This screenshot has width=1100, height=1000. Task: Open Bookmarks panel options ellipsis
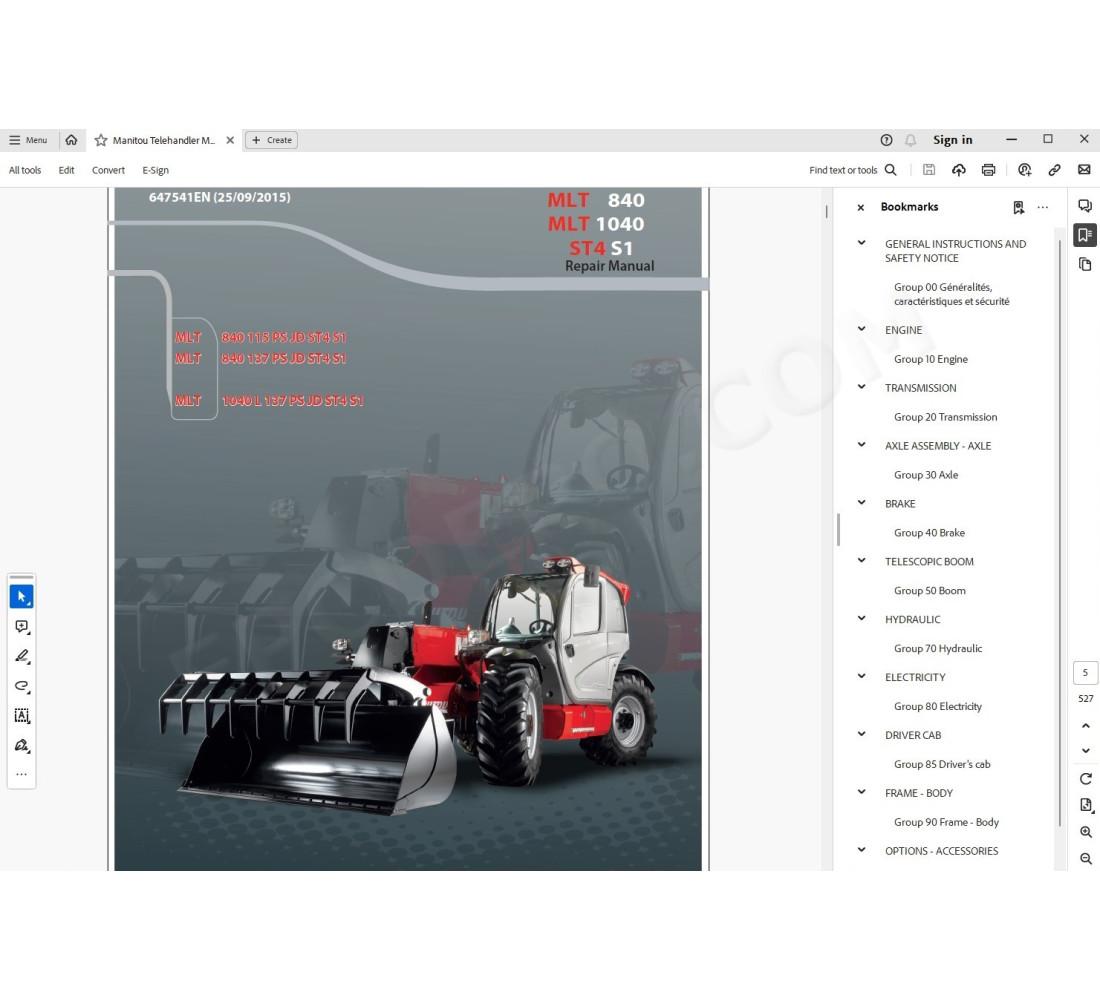[1043, 208]
